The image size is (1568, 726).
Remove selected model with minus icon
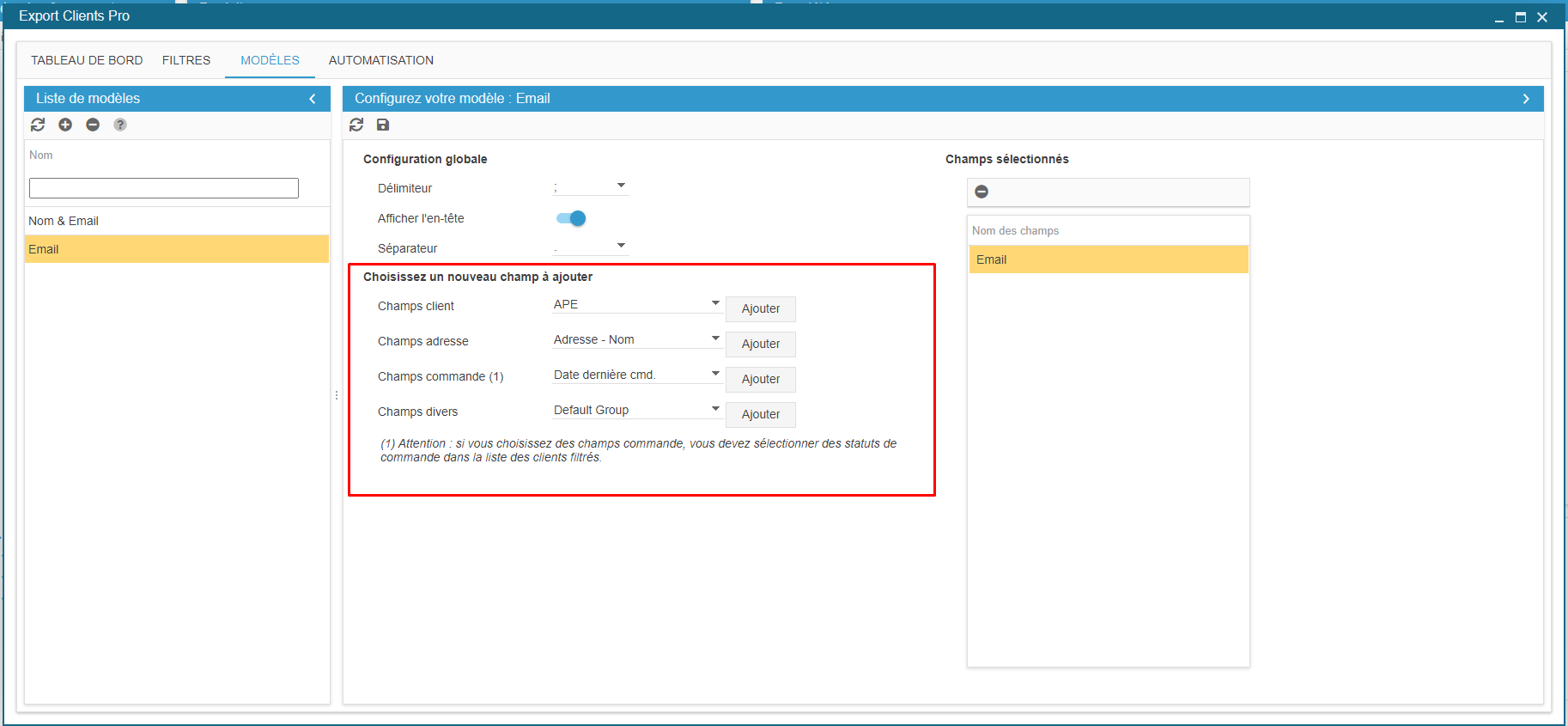(x=93, y=125)
